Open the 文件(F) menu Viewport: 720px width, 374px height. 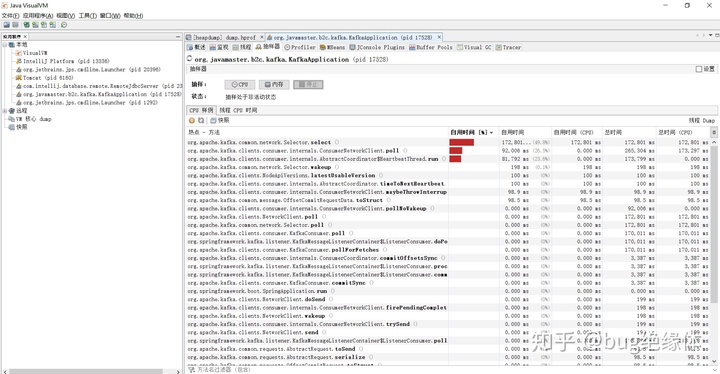coord(10,16)
